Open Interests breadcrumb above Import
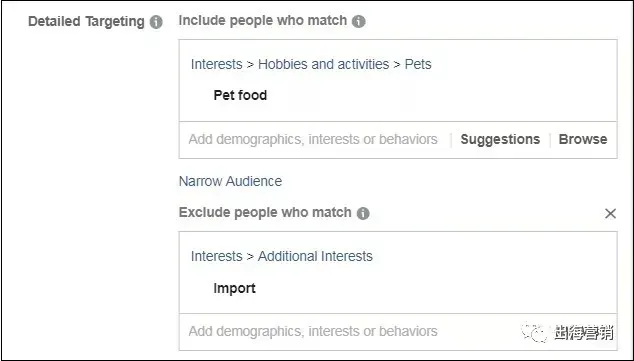Image resolution: width=634 pixels, height=361 pixels. 216,256
